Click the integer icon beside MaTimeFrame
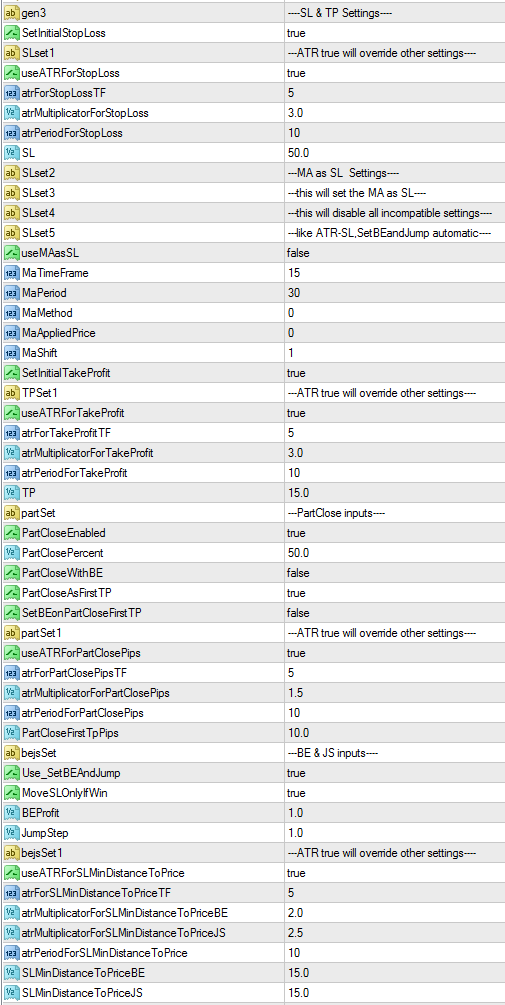The image size is (505, 1005). pyautogui.click(x=12, y=273)
